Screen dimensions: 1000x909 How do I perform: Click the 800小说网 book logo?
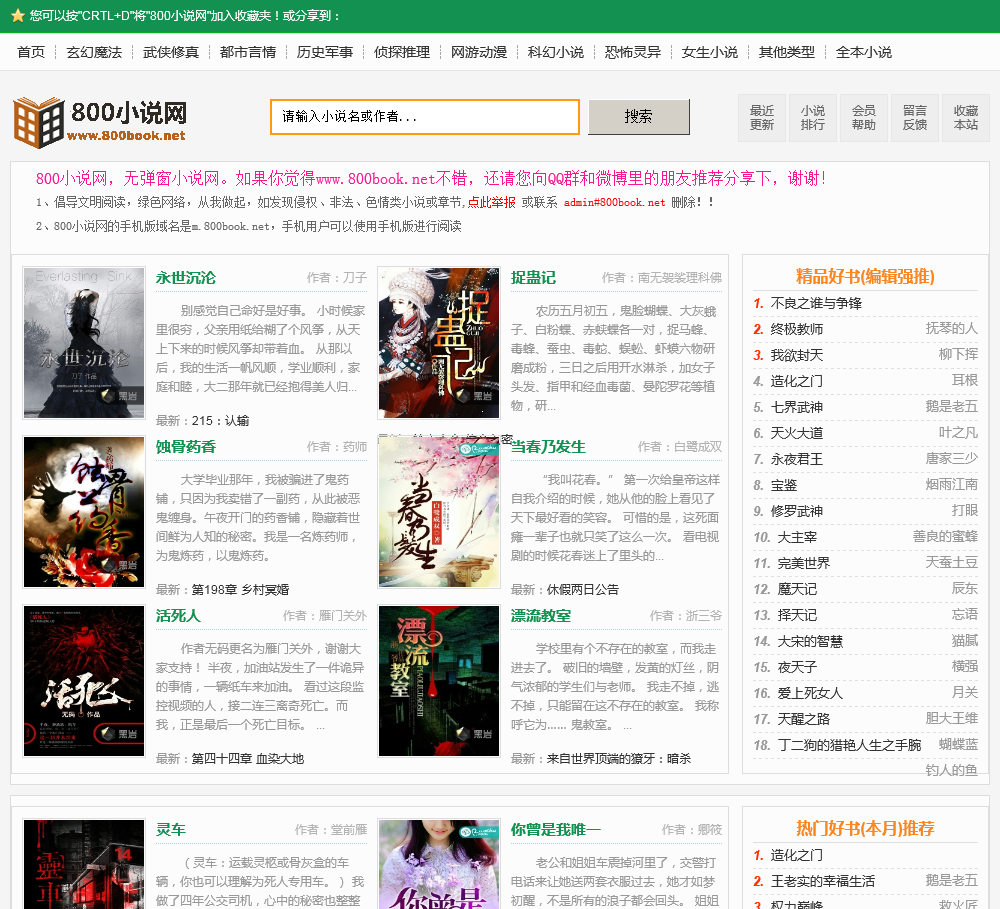coord(100,122)
